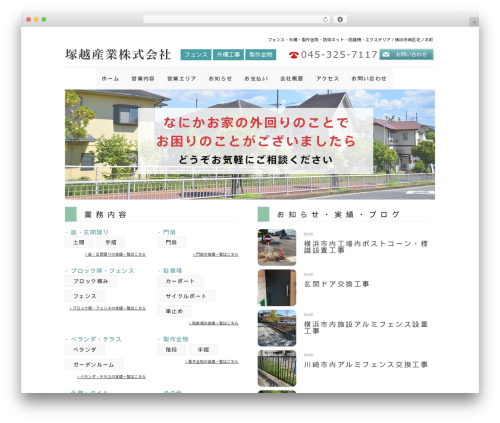Open 川崎市内アルミフェンス交換工事 article
The image size is (500, 423).
366,365
